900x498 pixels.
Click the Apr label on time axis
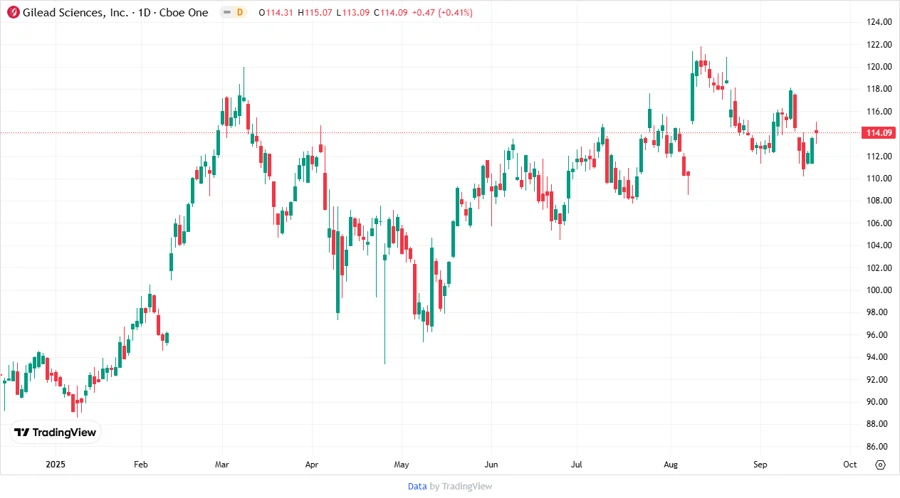(x=312, y=464)
